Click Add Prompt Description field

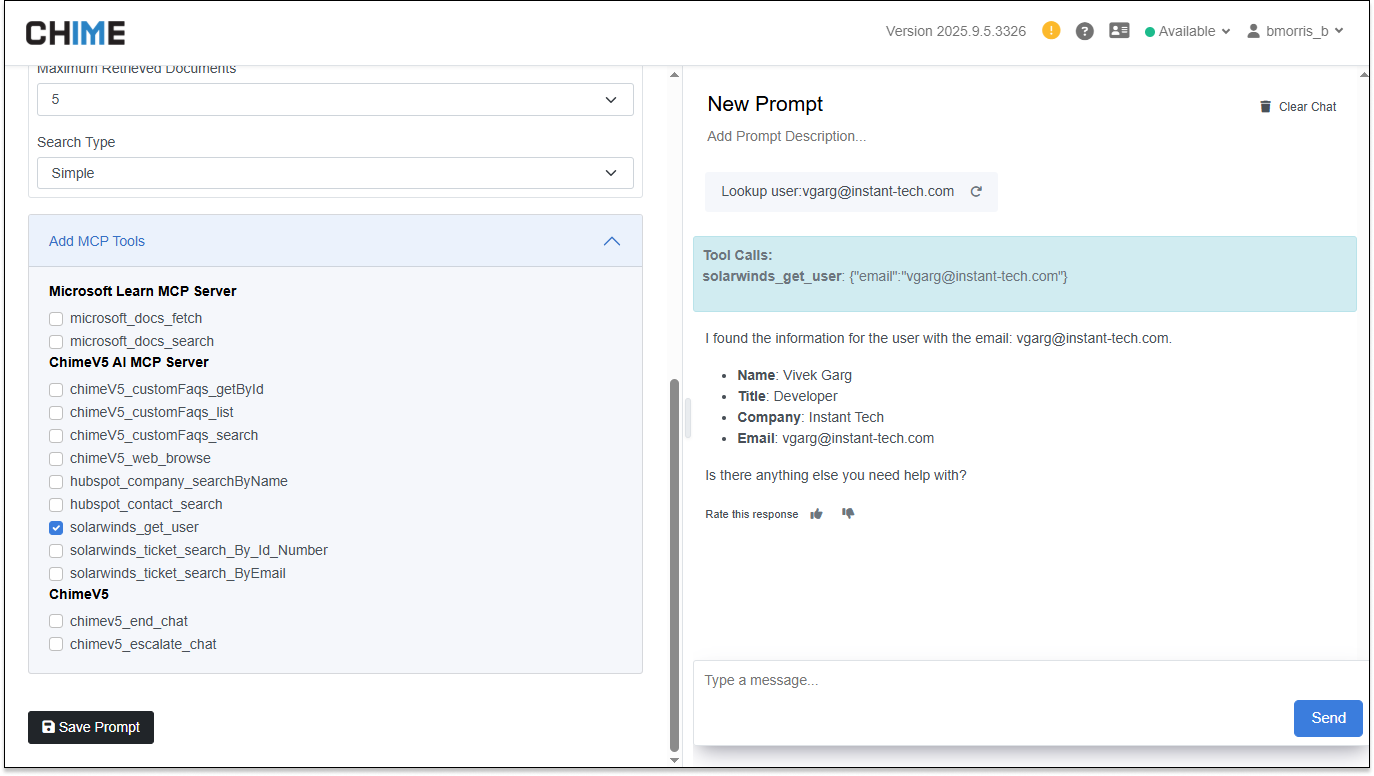pyautogui.click(x=786, y=136)
